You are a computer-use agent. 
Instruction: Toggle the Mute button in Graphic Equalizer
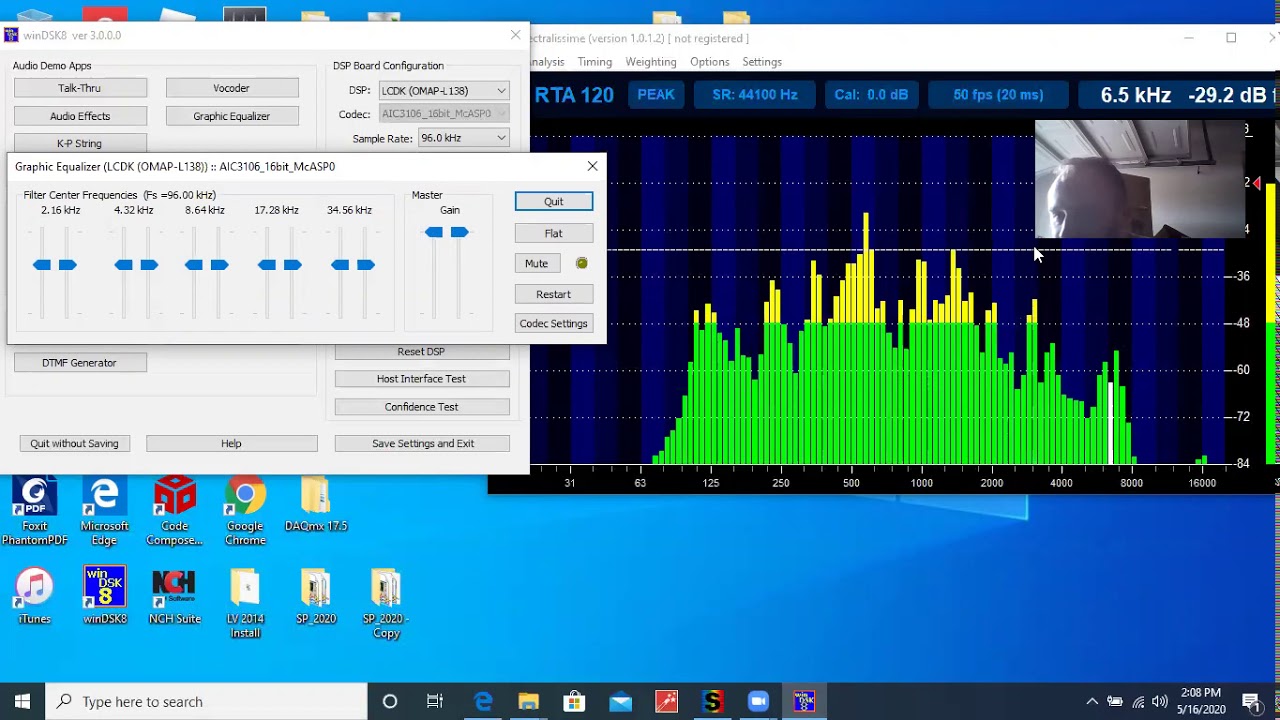point(536,263)
